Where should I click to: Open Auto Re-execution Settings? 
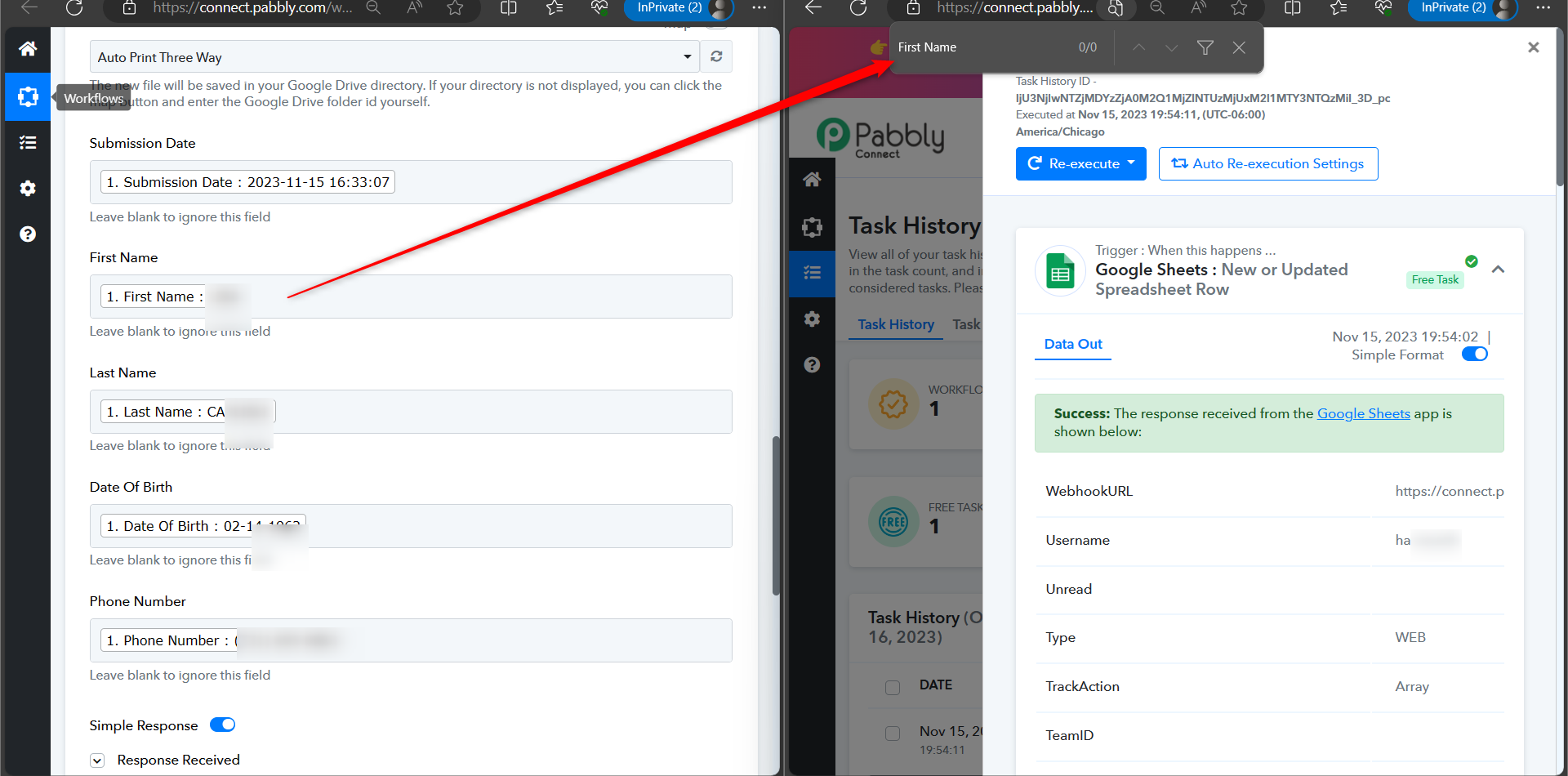coord(1268,163)
